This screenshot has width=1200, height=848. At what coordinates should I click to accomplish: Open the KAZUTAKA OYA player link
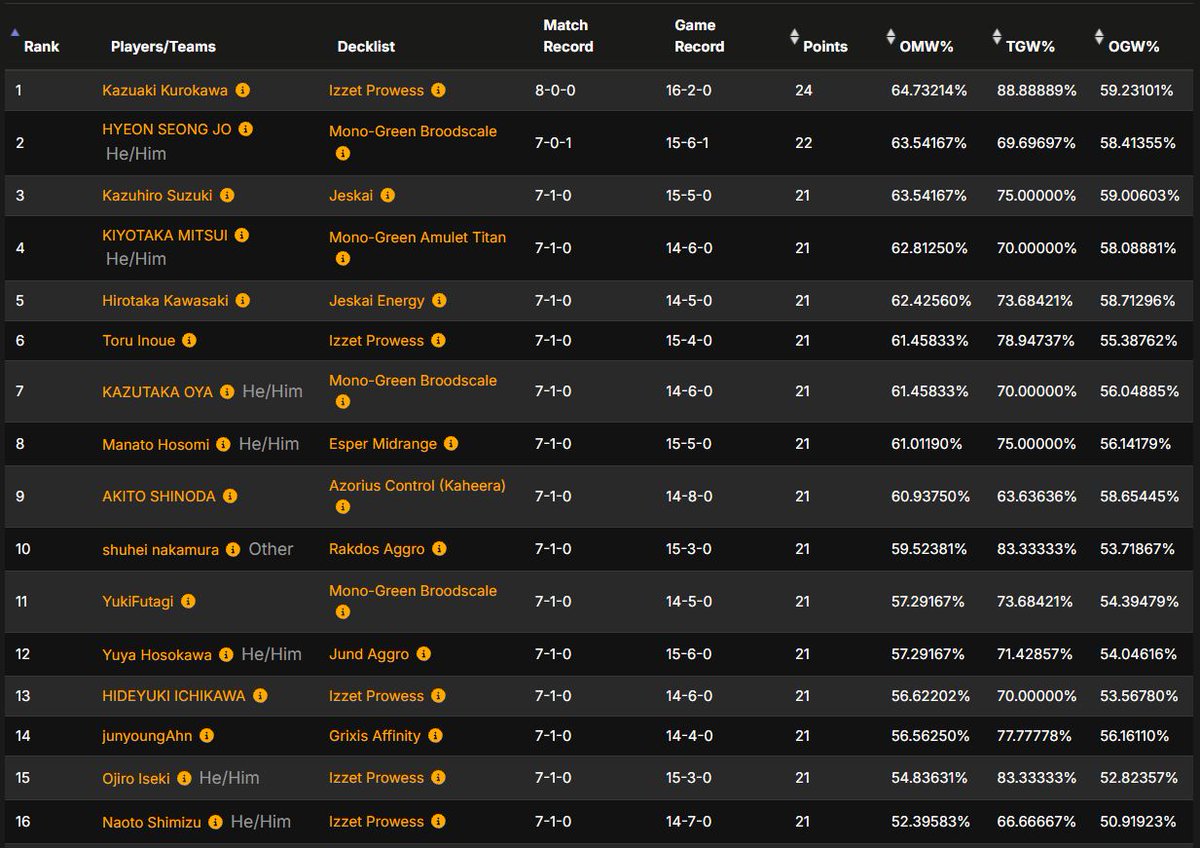(x=158, y=392)
